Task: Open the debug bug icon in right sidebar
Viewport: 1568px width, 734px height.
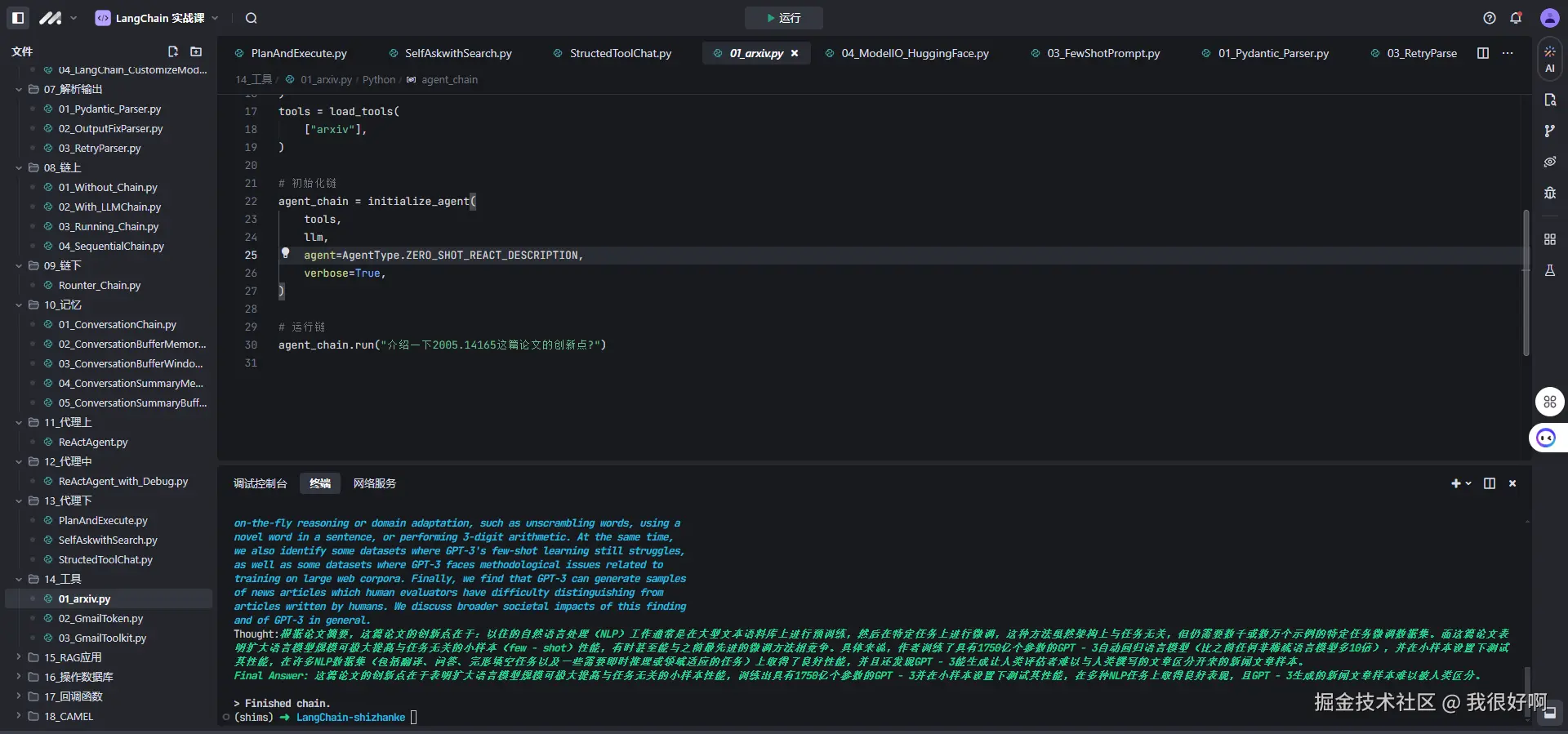Action: tap(1549, 193)
